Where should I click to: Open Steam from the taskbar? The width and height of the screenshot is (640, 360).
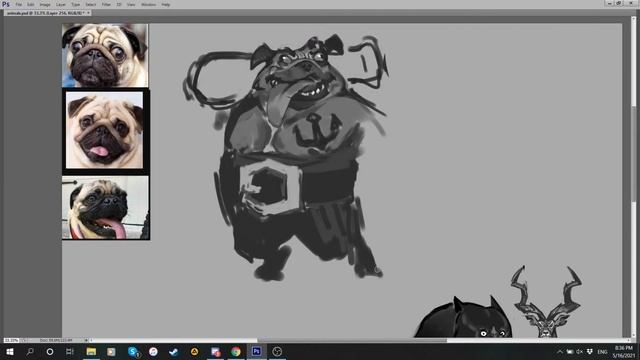pos(173,351)
